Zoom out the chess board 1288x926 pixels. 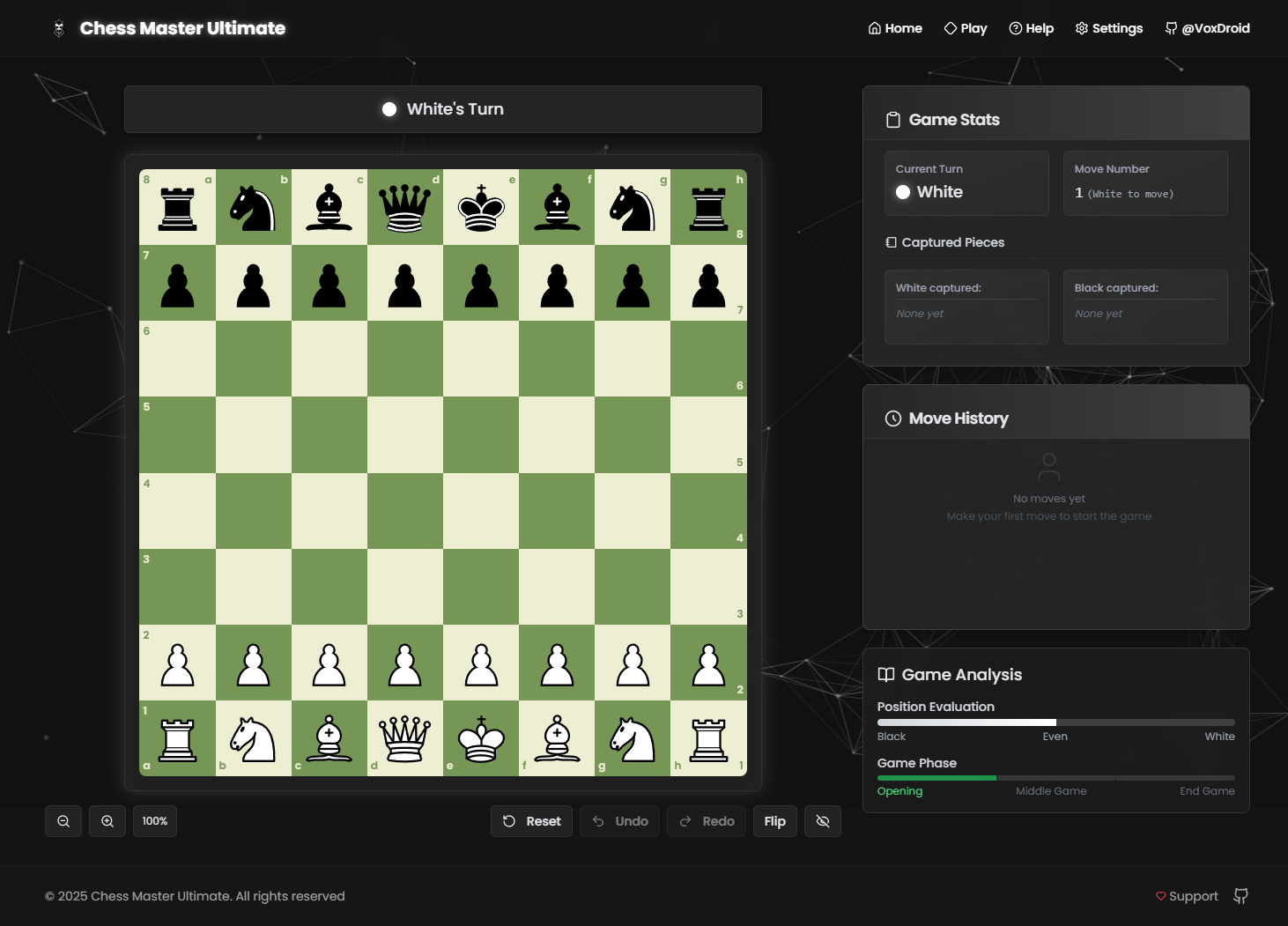(x=63, y=820)
